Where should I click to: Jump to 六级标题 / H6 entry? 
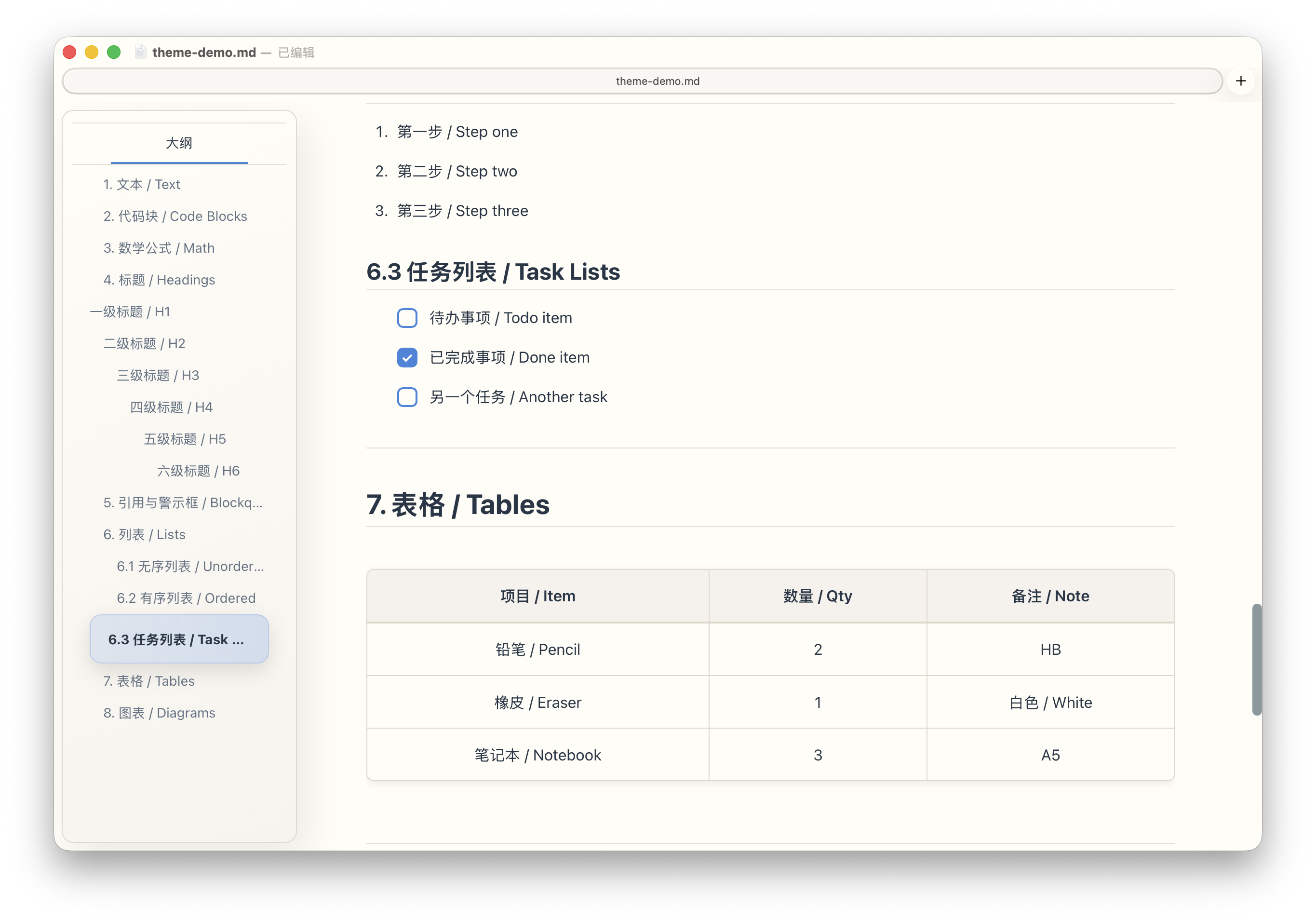(x=198, y=471)
